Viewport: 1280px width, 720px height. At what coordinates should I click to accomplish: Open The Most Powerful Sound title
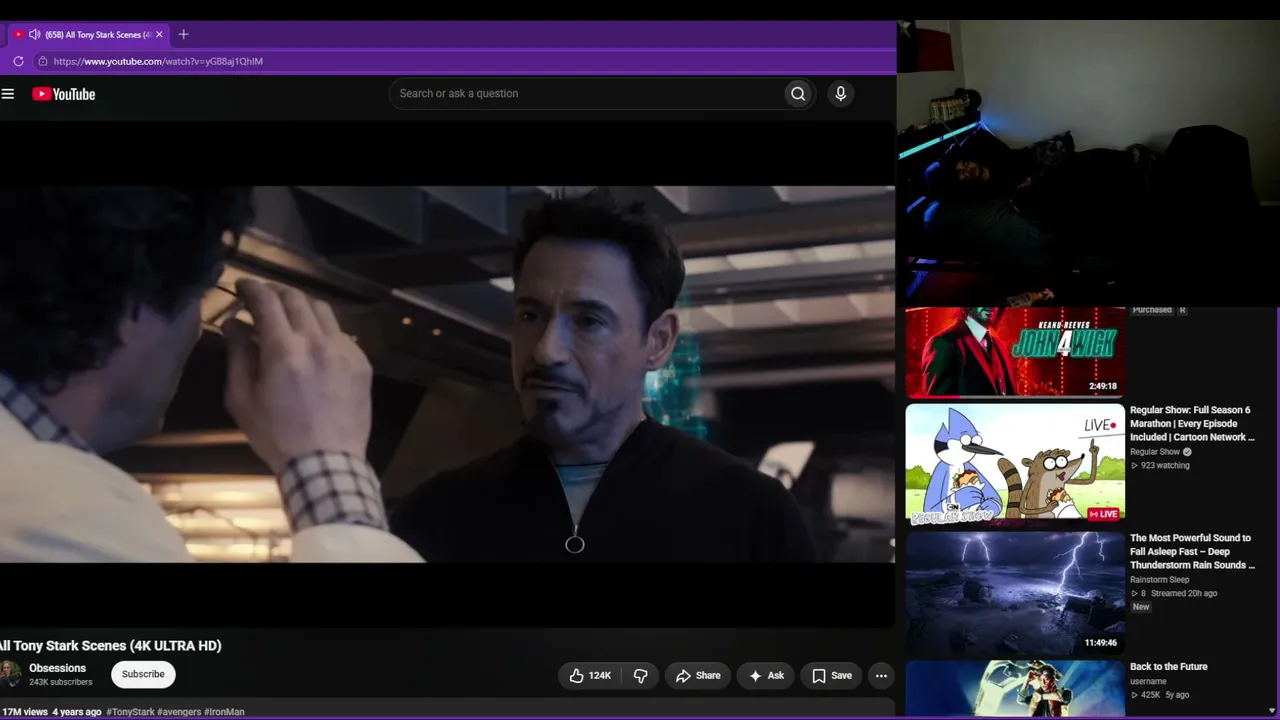1192,552
